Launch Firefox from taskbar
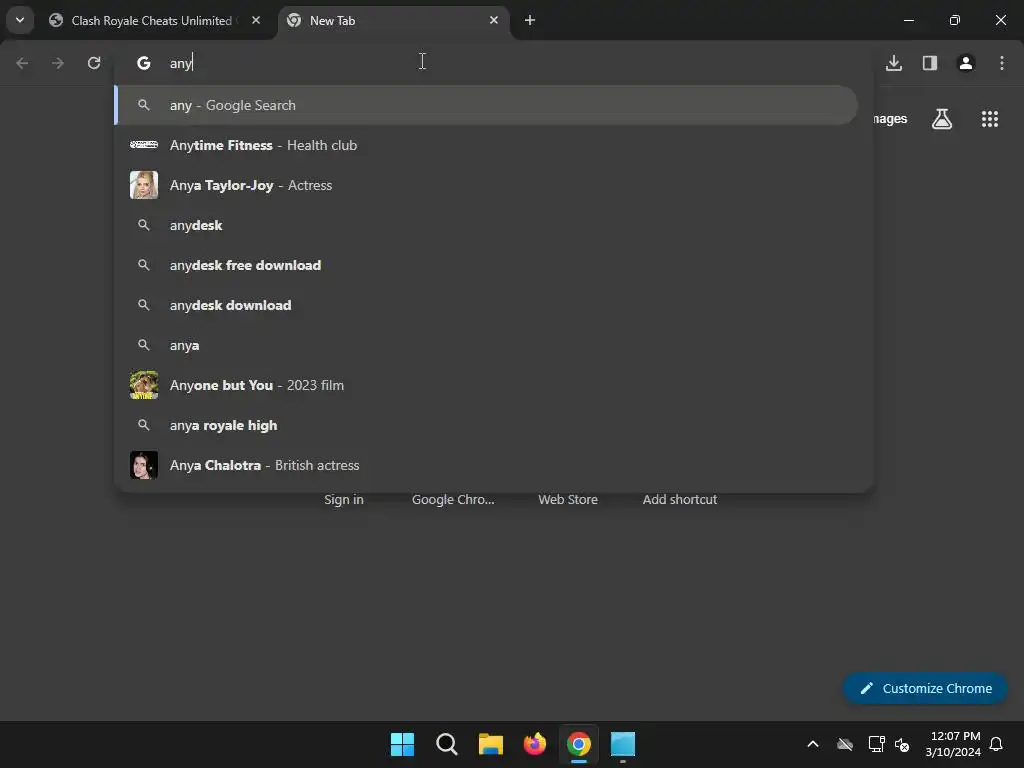1024x768 pixels. coord(535,744)
